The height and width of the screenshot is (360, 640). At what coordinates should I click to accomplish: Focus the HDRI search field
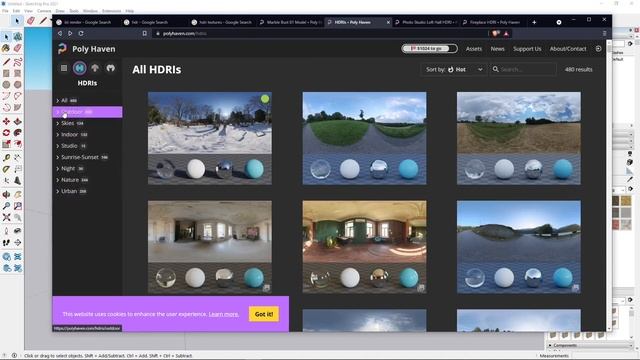pyautogui.click(x=523, y=69)
